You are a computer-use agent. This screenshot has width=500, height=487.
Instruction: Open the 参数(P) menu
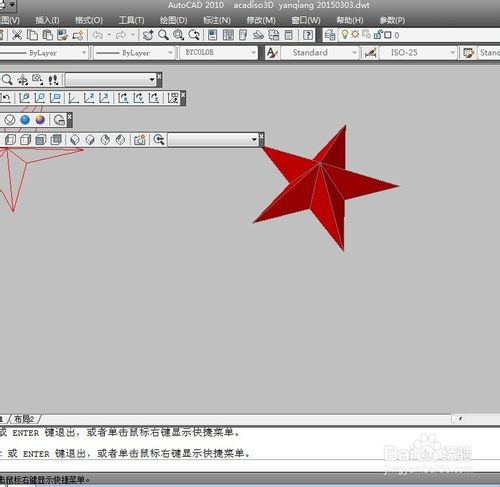(x=392, y=20)
